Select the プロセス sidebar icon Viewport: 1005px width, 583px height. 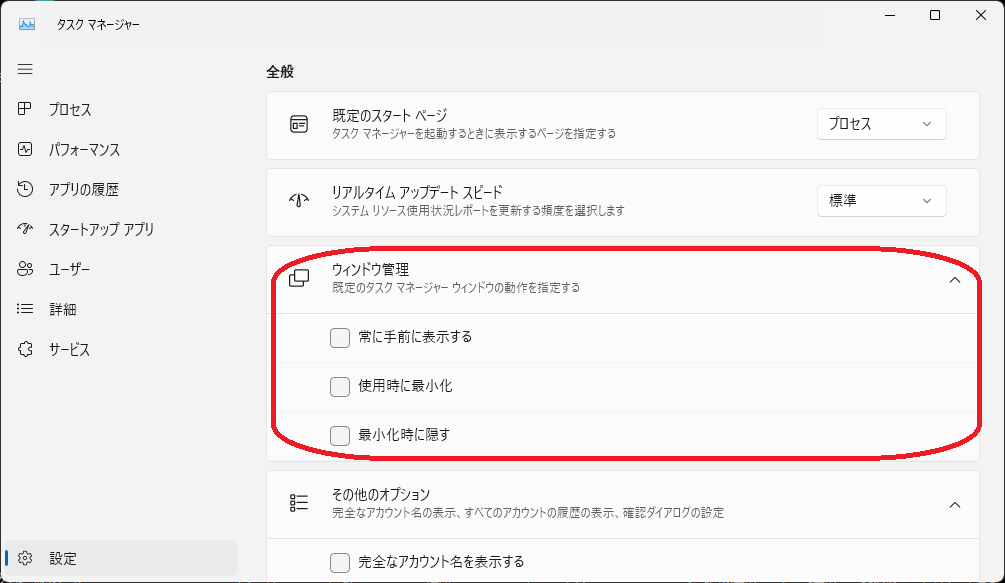click(x=24, y=109)
